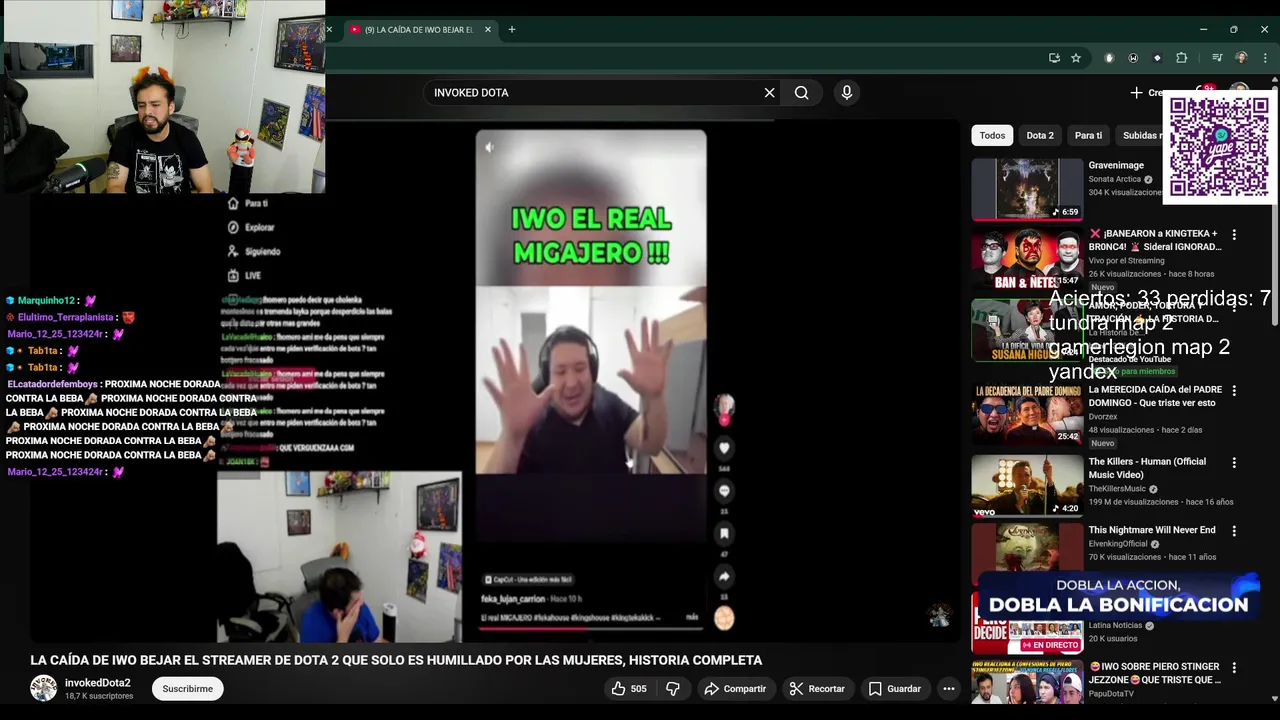1280x720 pixels.
Task: Open options menu for padre Domingo video
Action: coord(1234,391)
